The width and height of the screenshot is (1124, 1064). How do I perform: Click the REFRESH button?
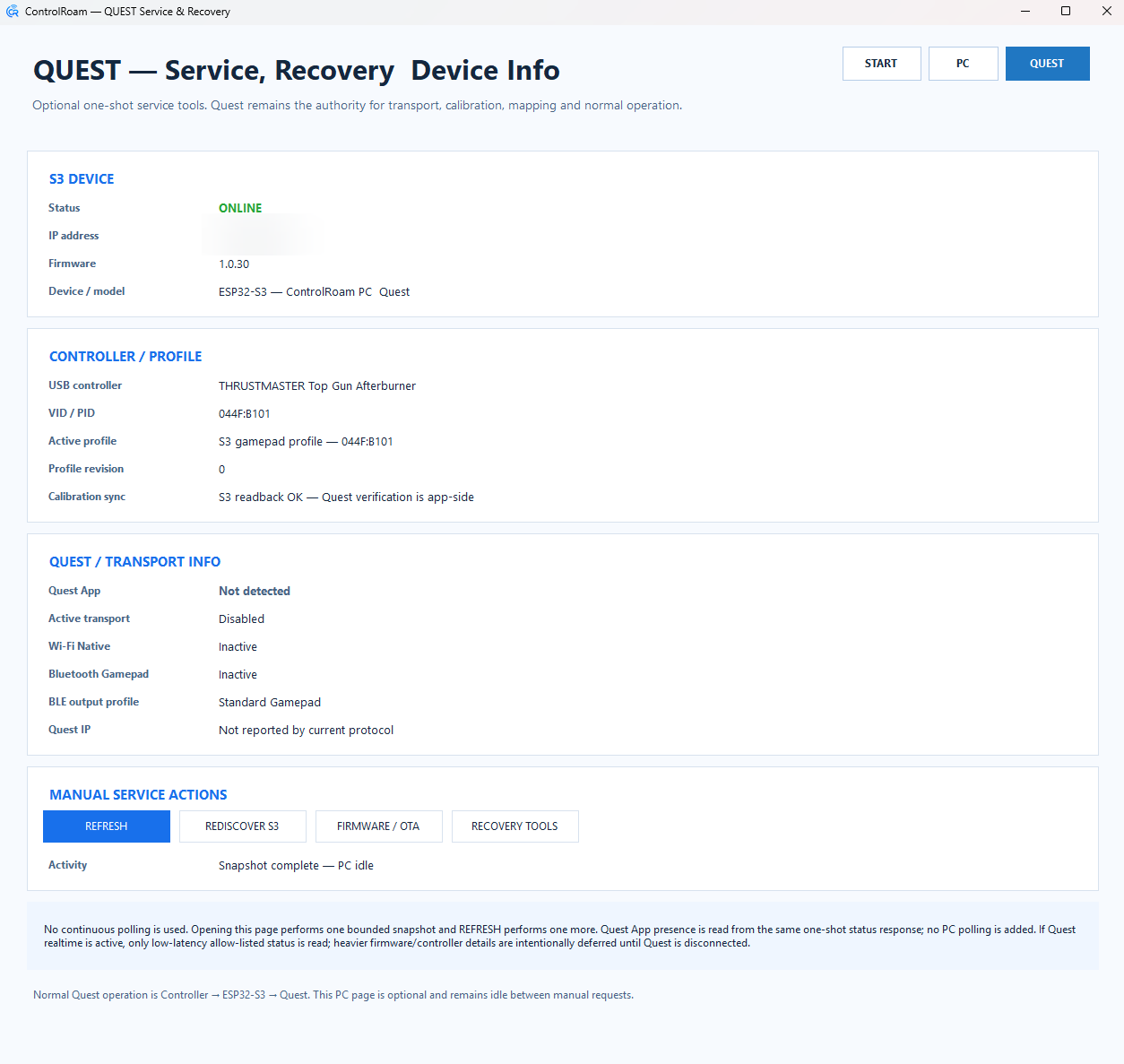click(x=107, y=826)
